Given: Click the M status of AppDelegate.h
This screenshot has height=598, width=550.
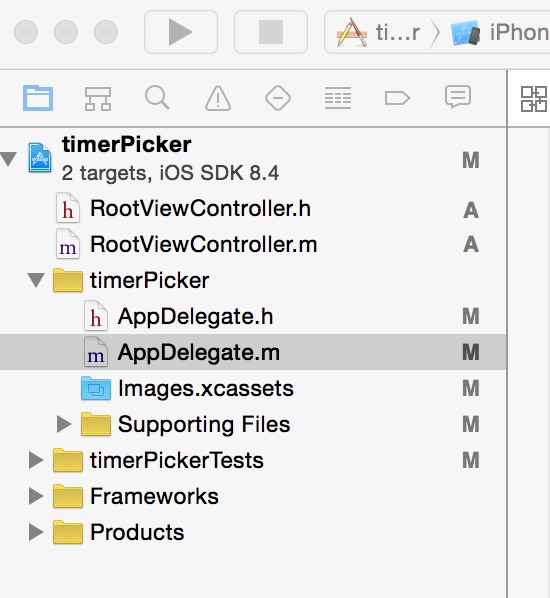Looking at the screenshot, I should coord(471,317).
